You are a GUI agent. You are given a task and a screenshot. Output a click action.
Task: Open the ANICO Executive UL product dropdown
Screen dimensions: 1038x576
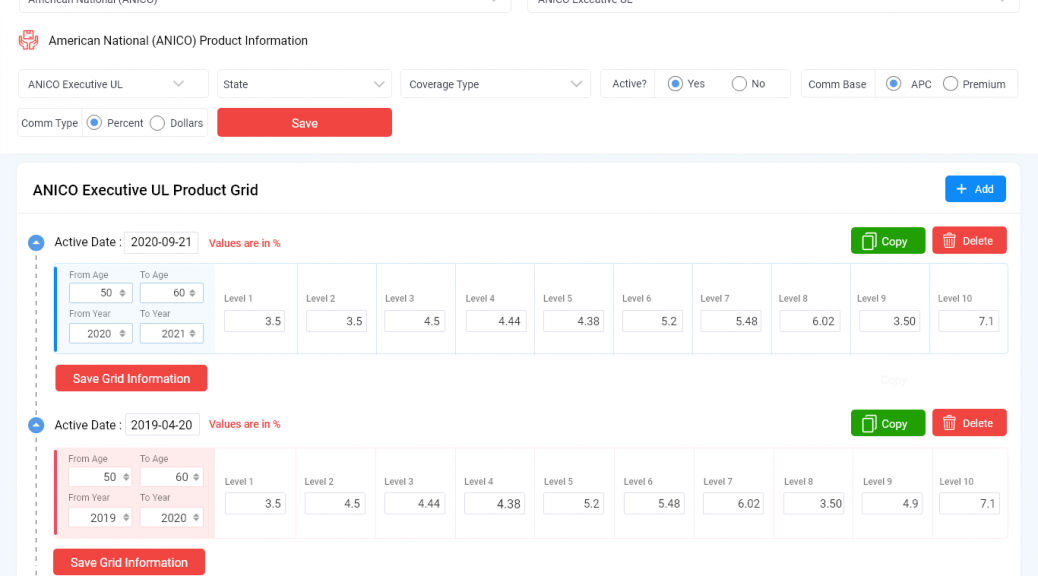click(x=113, y=84)
